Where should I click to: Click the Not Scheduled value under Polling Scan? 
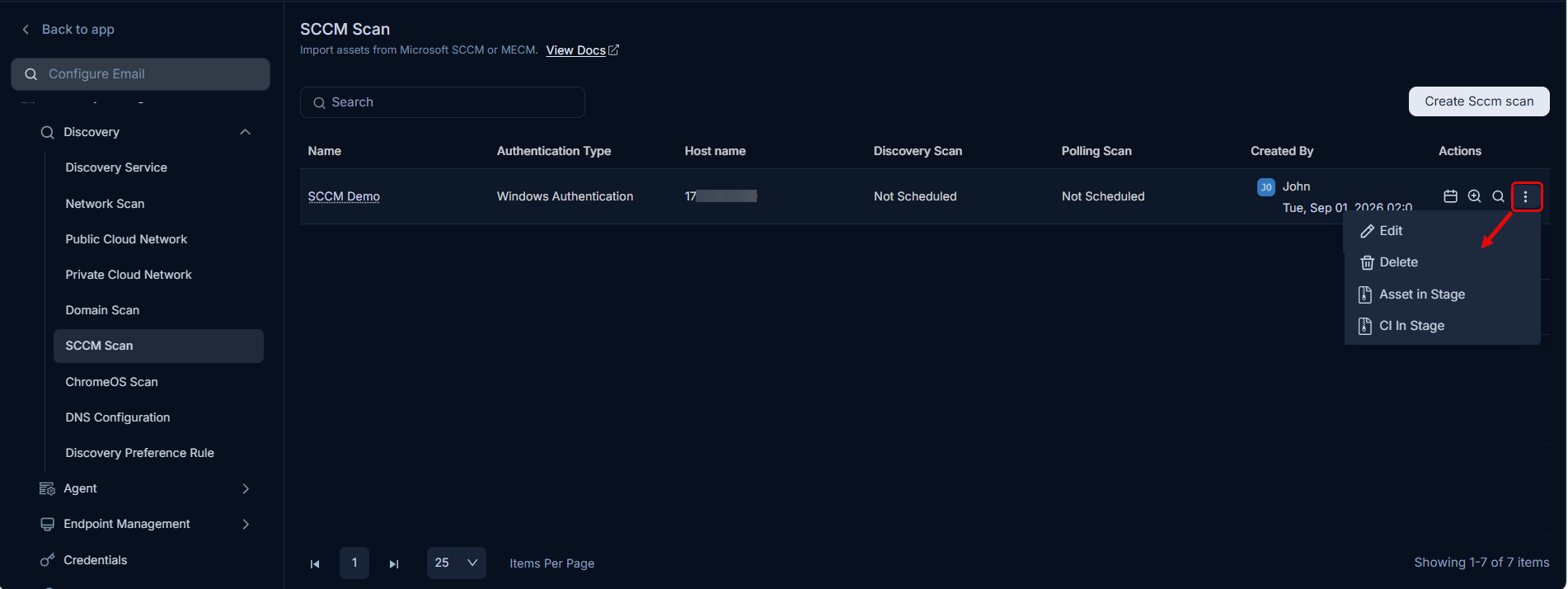[x=1103, y=196]
